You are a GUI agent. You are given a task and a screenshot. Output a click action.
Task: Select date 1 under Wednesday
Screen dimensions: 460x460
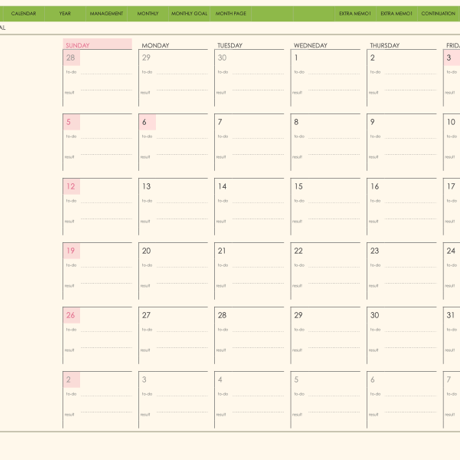pos(296,58)
